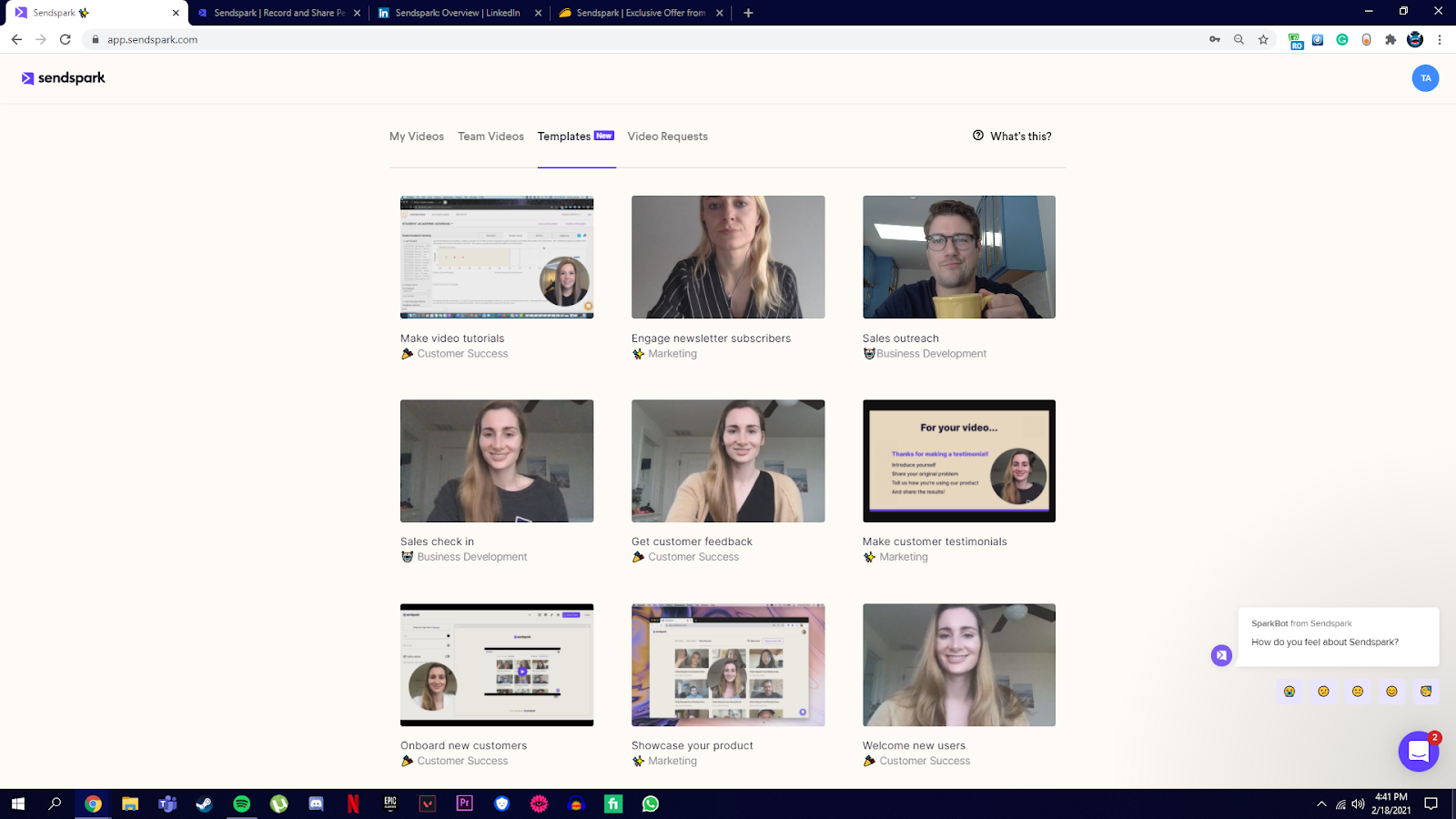Pick the neutral face emoji reaction
This screenshot has width=1456, height=819.
pos(1358,692)
